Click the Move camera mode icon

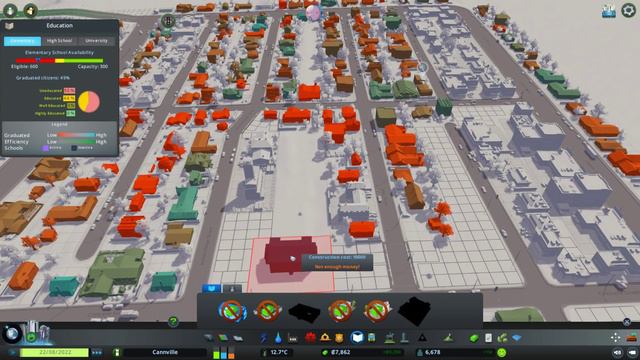tap(616, 338)
